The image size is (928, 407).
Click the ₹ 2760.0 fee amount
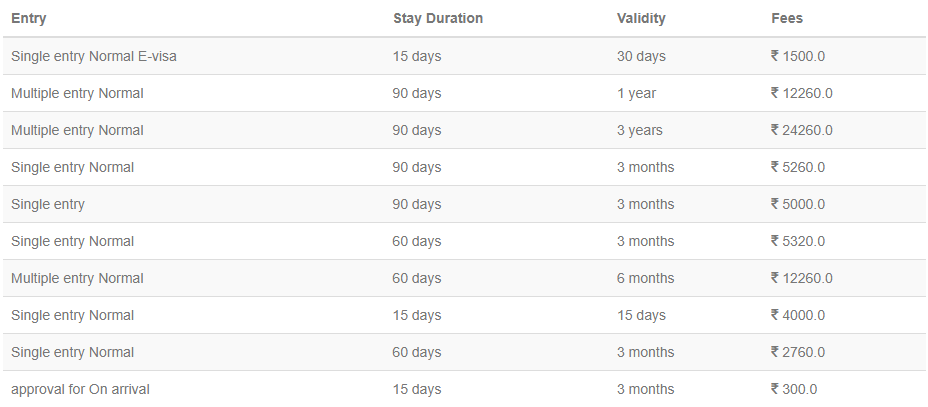coord(798,352)
